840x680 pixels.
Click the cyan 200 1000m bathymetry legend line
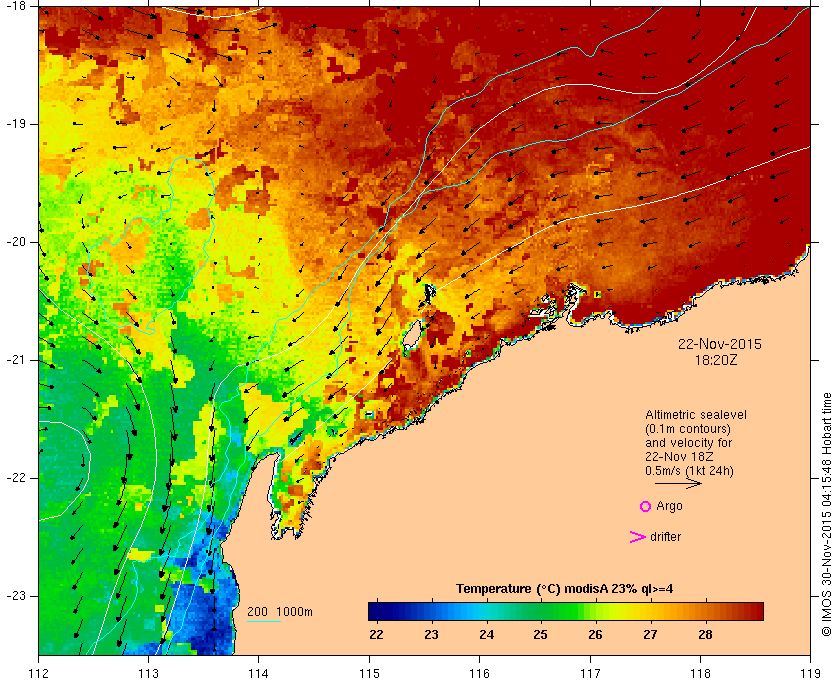(x=264, y=622)
